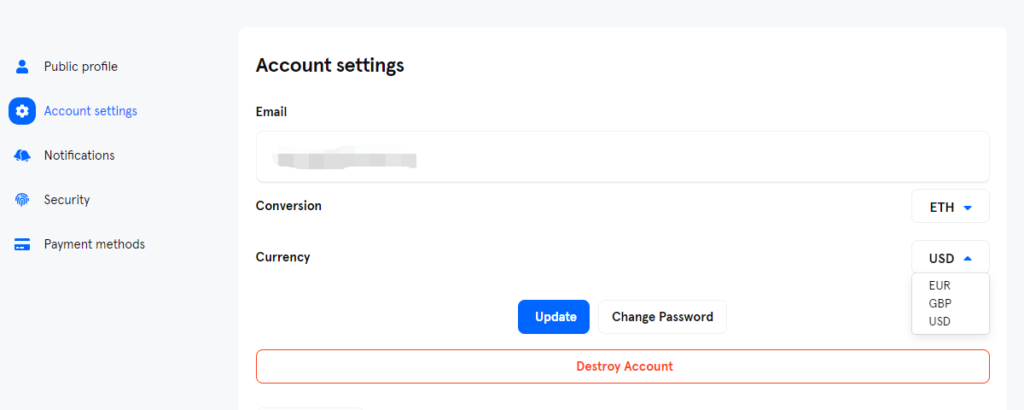Click the Account settings gear icon
Viewport: 1024px width, 410px height.
point(22,111)
